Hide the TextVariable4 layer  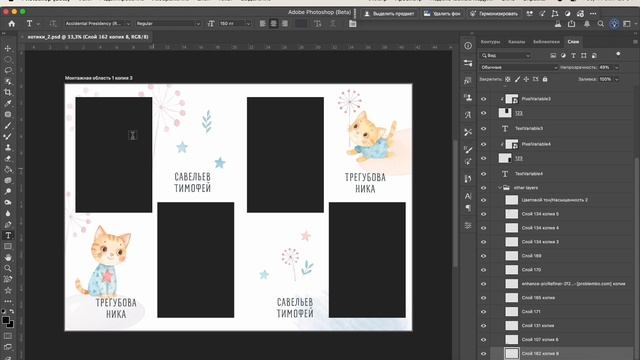tap(484, 174)
